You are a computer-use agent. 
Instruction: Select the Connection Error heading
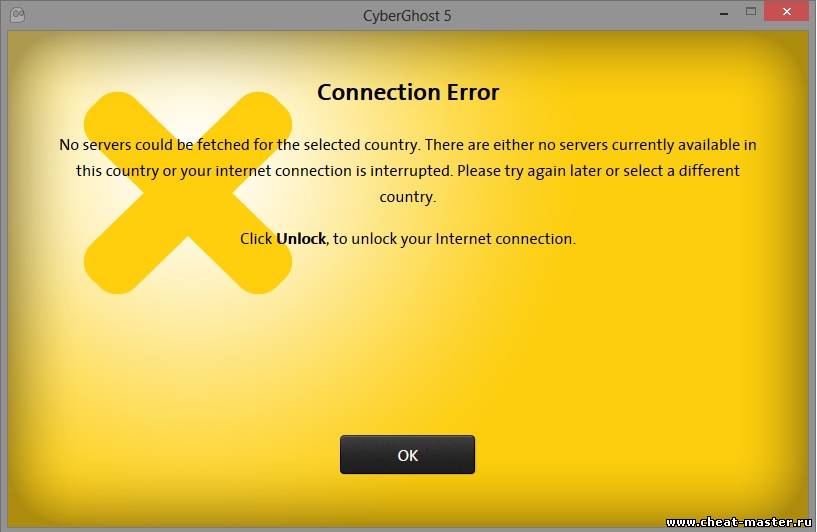point(408,92)
